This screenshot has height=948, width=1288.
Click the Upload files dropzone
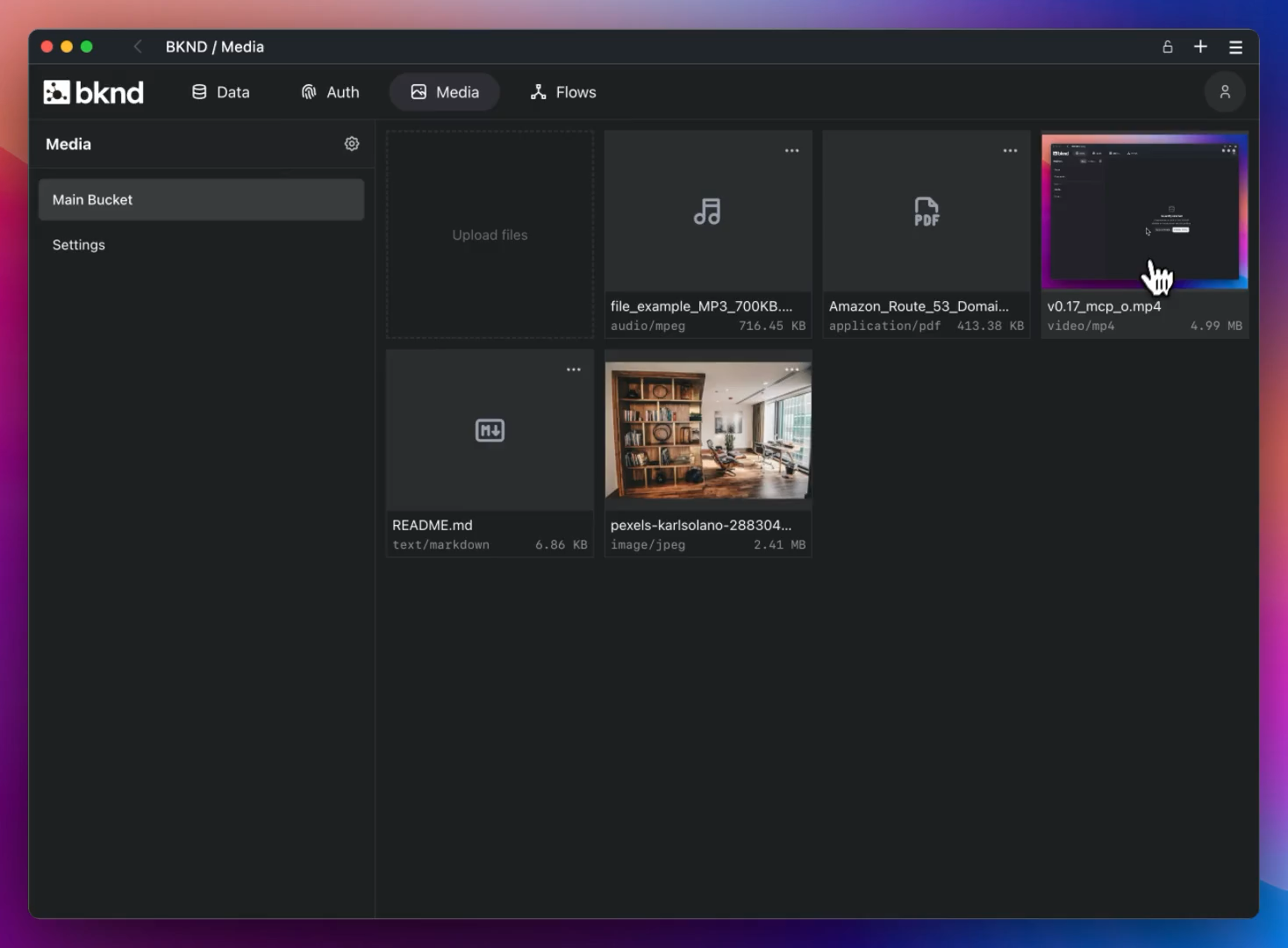pos(490,234)
